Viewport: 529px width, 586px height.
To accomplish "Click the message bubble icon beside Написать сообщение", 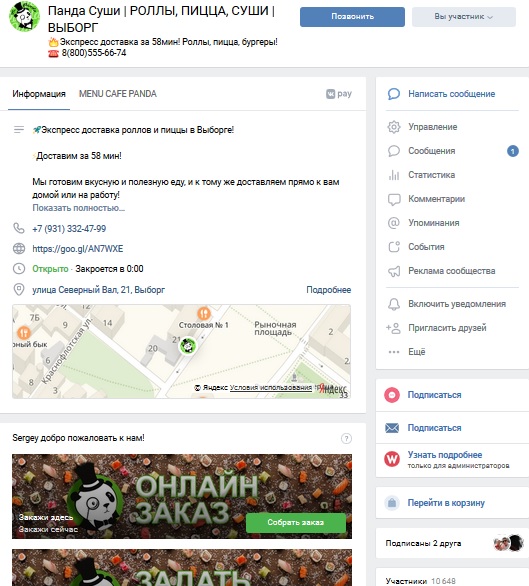I will tap(394, 94).
